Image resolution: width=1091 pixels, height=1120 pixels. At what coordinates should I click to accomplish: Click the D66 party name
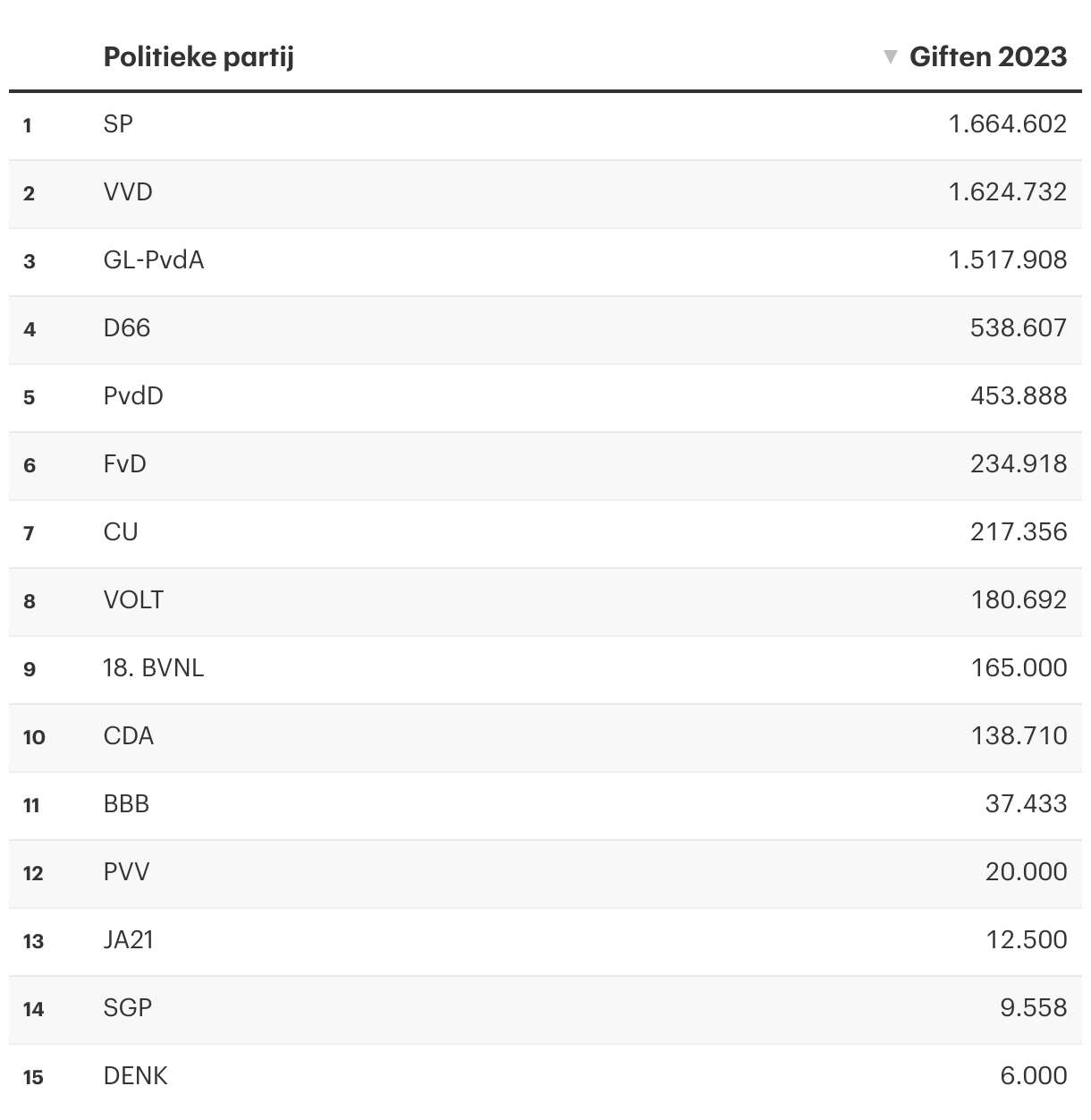point(127,328)
